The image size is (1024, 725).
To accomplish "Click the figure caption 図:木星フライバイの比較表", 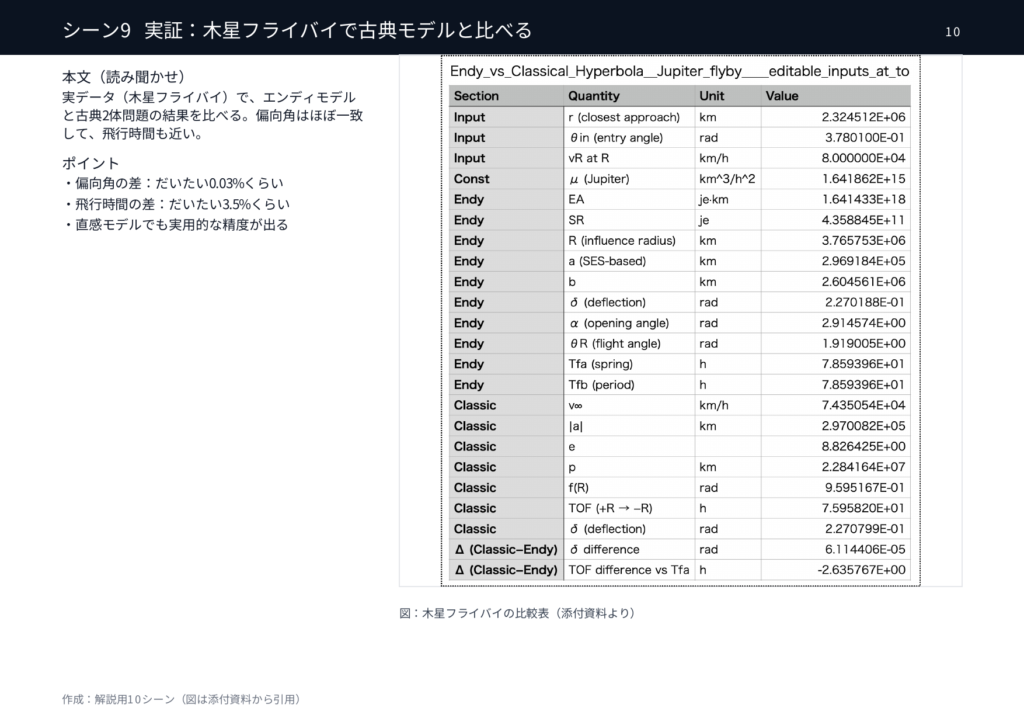I will [517, 613].
